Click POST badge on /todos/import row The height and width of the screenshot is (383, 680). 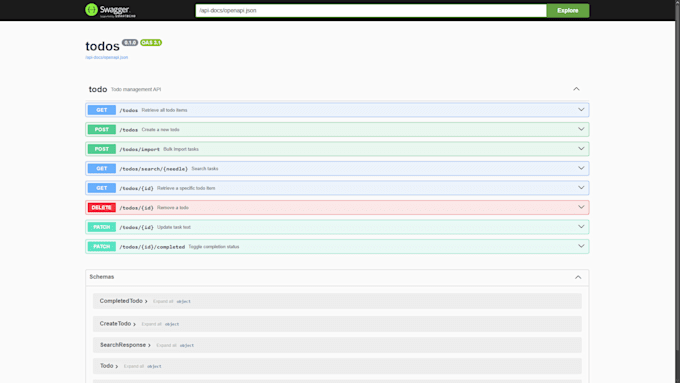(x=101, y=149)
